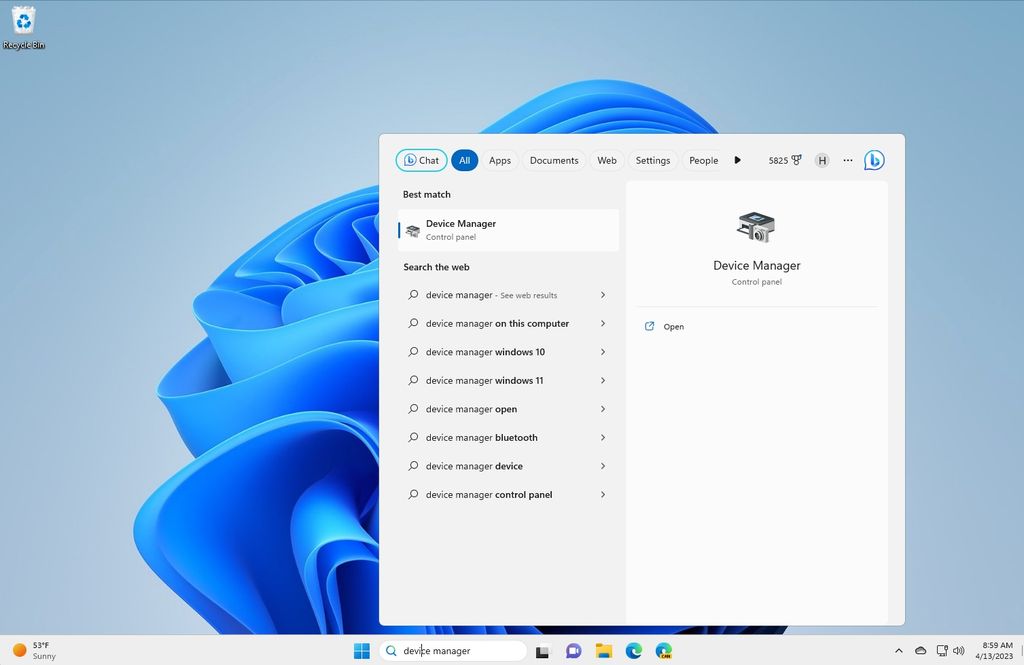
Task: Open the weather widget showing 53°F Sunny
Action: pos(33,651)
